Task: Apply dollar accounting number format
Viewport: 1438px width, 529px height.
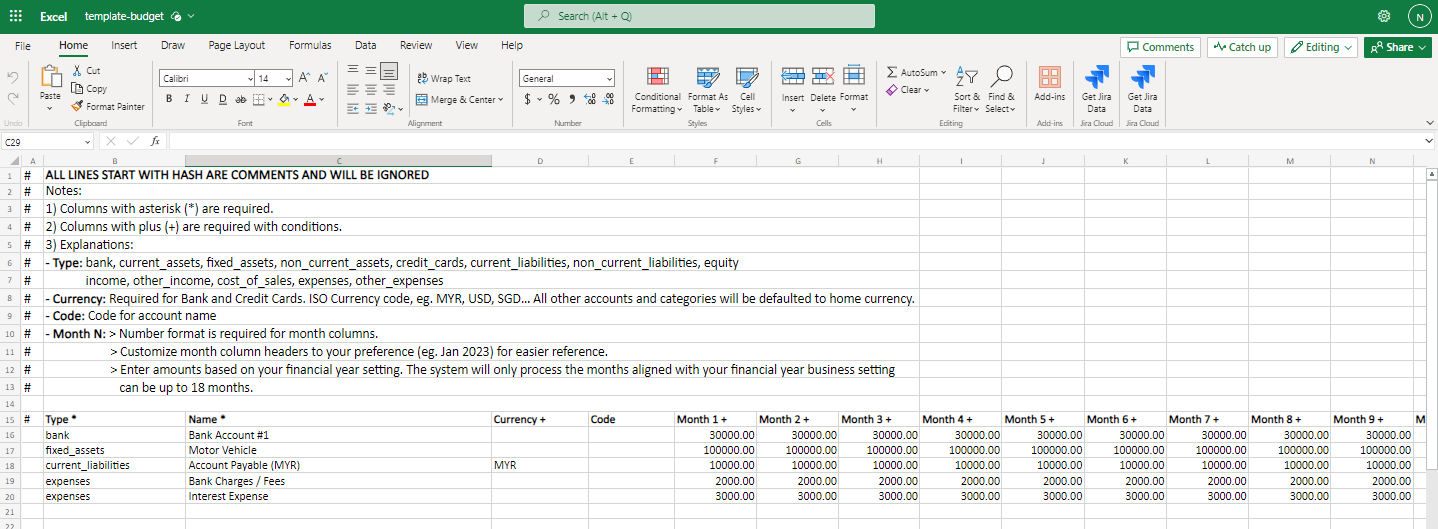Action: (x=527, y=99)
